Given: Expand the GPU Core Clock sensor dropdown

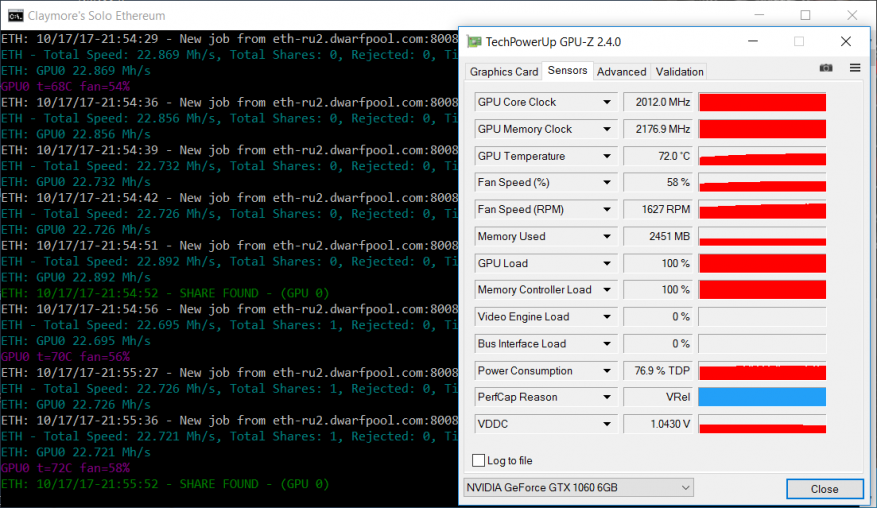Looking at the screenshot, I should 607,102.
